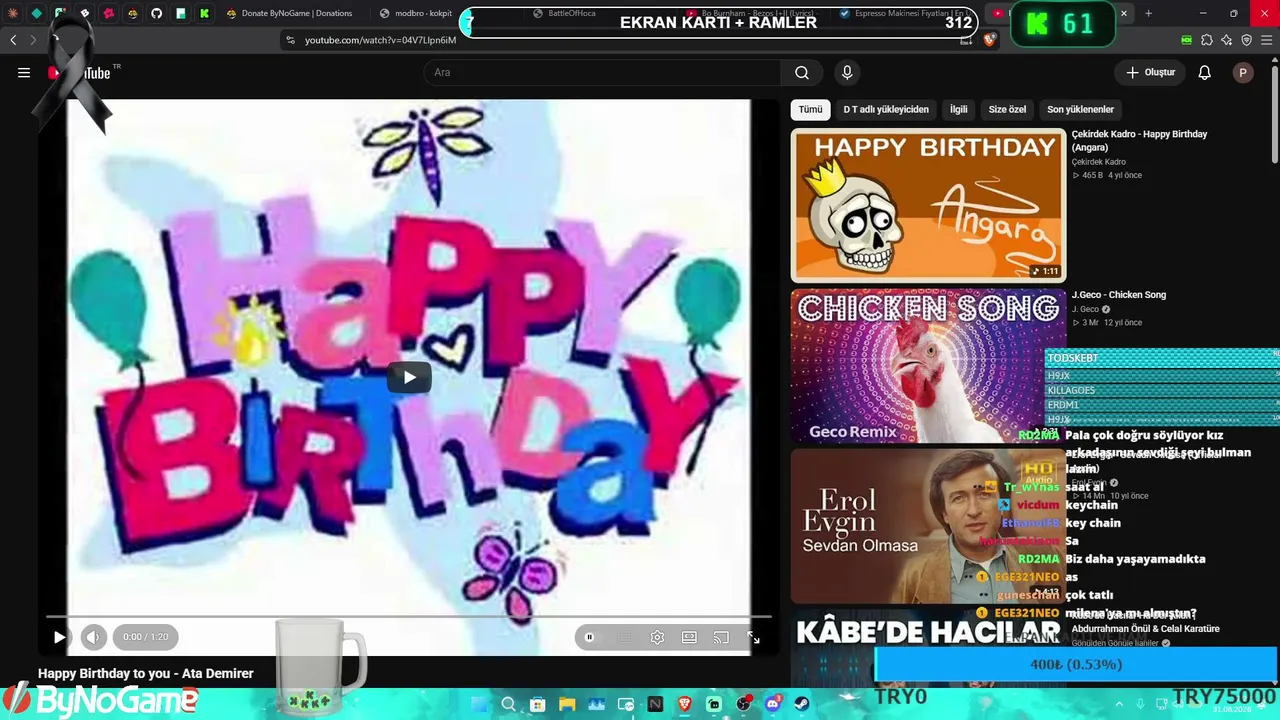Open the site info icon in address bar
The height and width of the screenshot is (720, 1280).
290,40
